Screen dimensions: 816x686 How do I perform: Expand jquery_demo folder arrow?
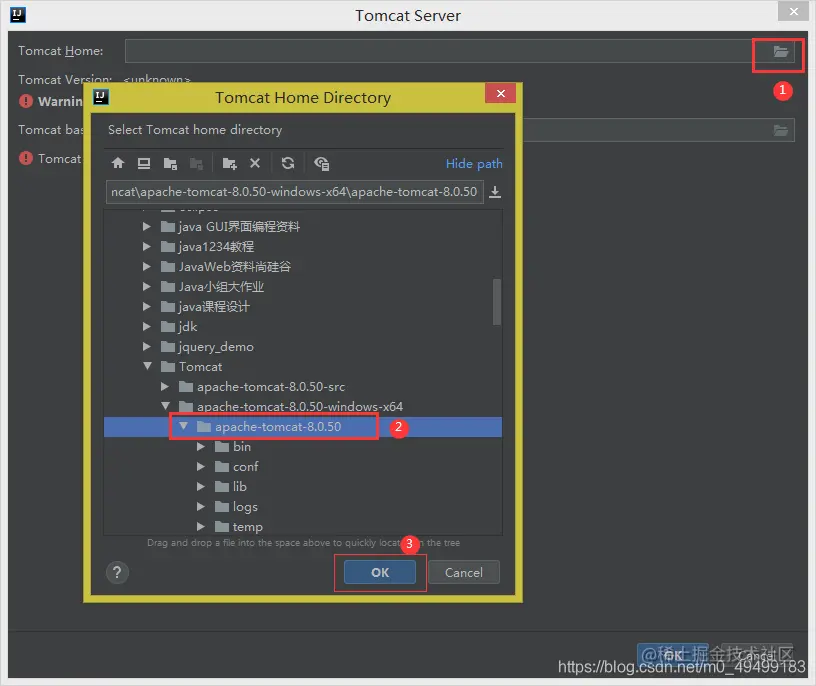(147, 347)
